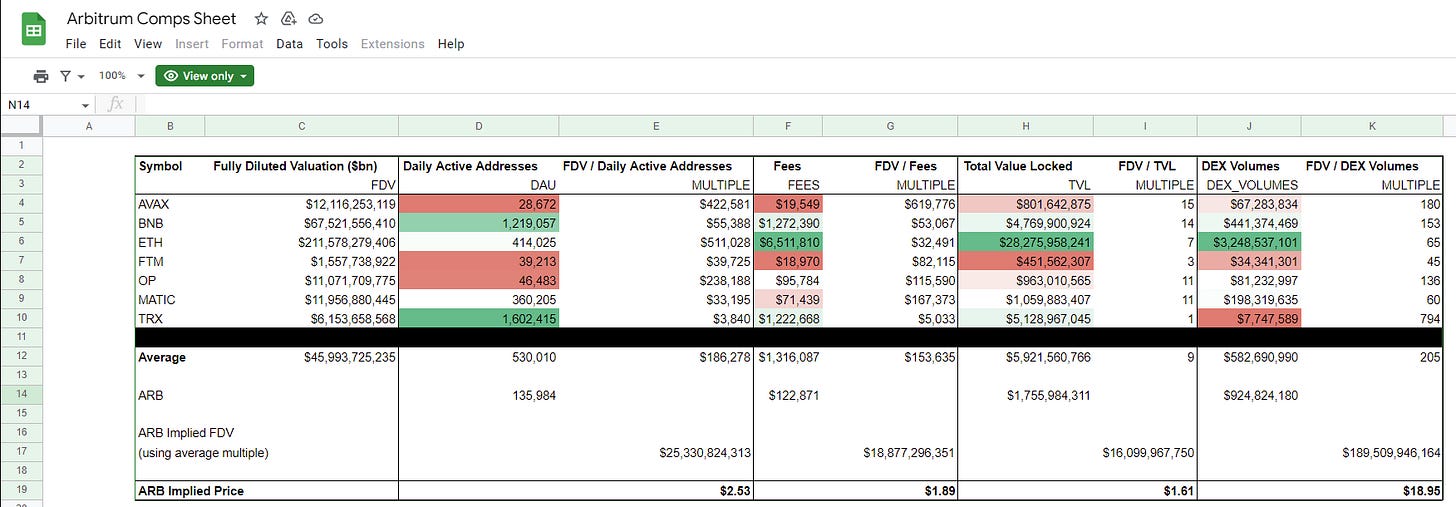Image resolution: width=1456 pixels, height=507 pixels.
Task: Click the FDV / DEX Volumes header
Action: pos(1362,166)
